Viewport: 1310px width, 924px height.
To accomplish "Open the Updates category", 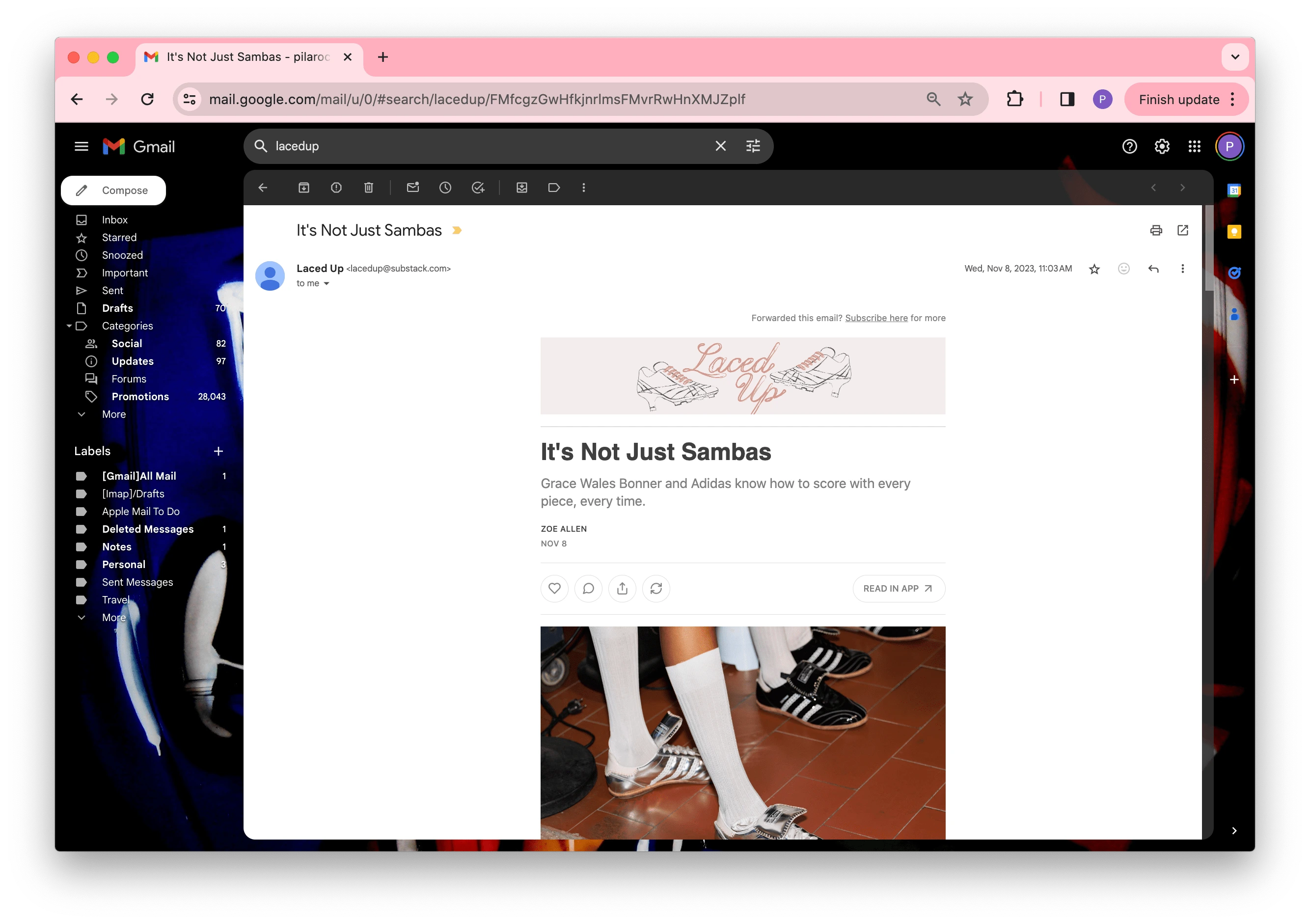I will (x=133, y=362).
